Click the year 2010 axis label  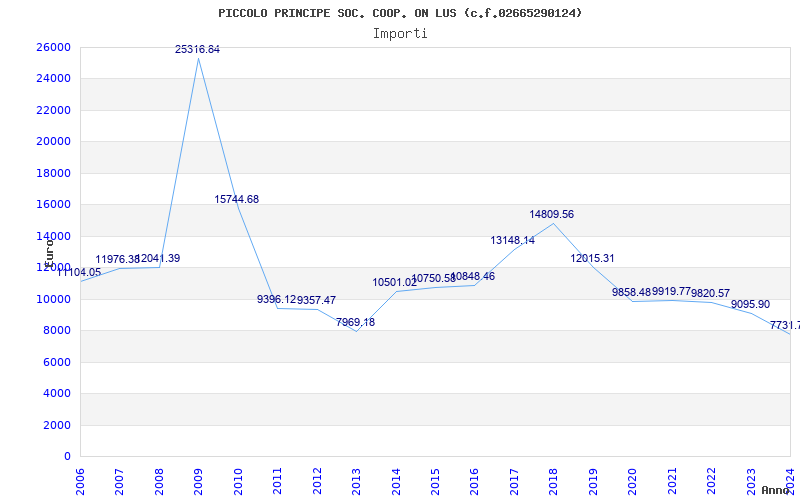pyautogui.click(x=238, y=482)
